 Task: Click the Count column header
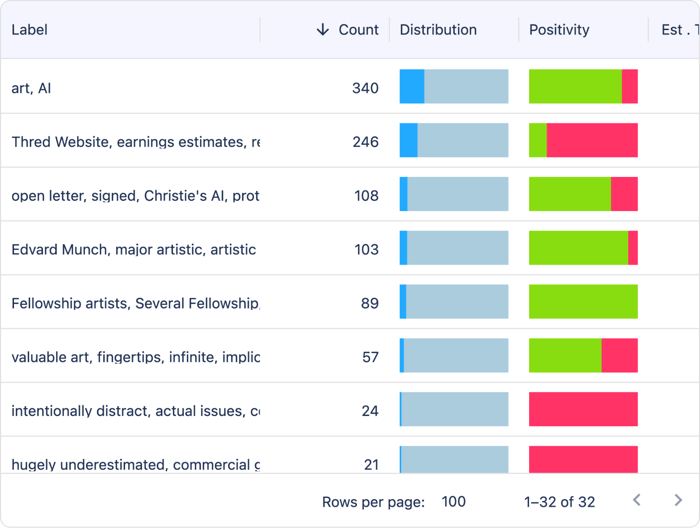pos(358,30)
